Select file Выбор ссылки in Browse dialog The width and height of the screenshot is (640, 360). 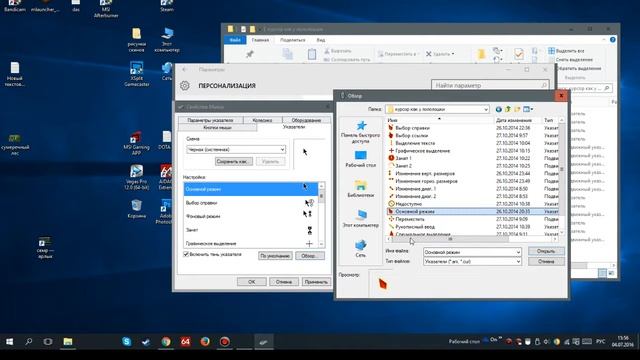click(x=411, y=136)
